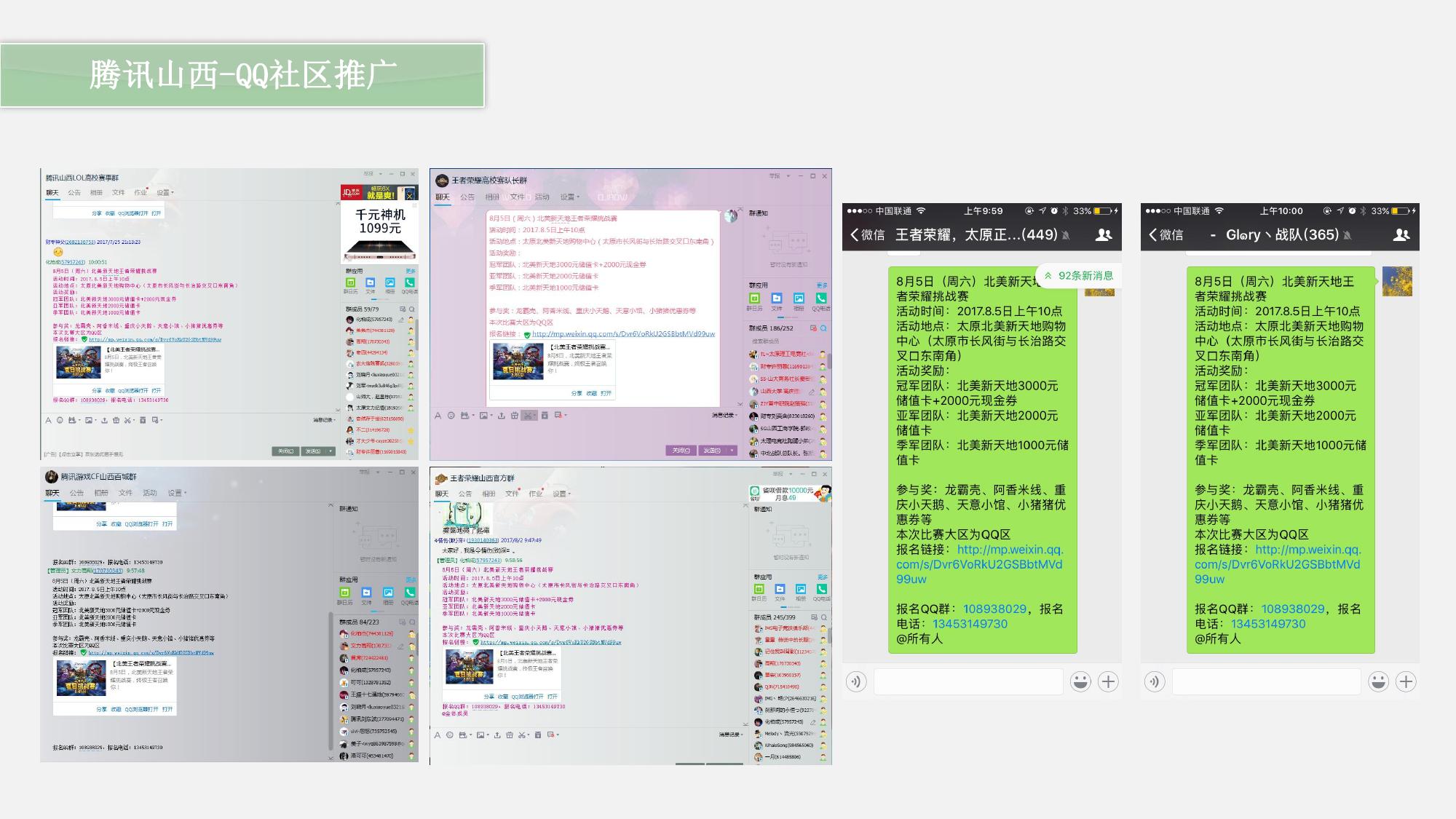Image resolution: width=1456 pixels, height=819 pixels.
Task: Open 设置 dropdown in 腾讯山西LOL高校赛事群 window
Action: pos(165,192)
